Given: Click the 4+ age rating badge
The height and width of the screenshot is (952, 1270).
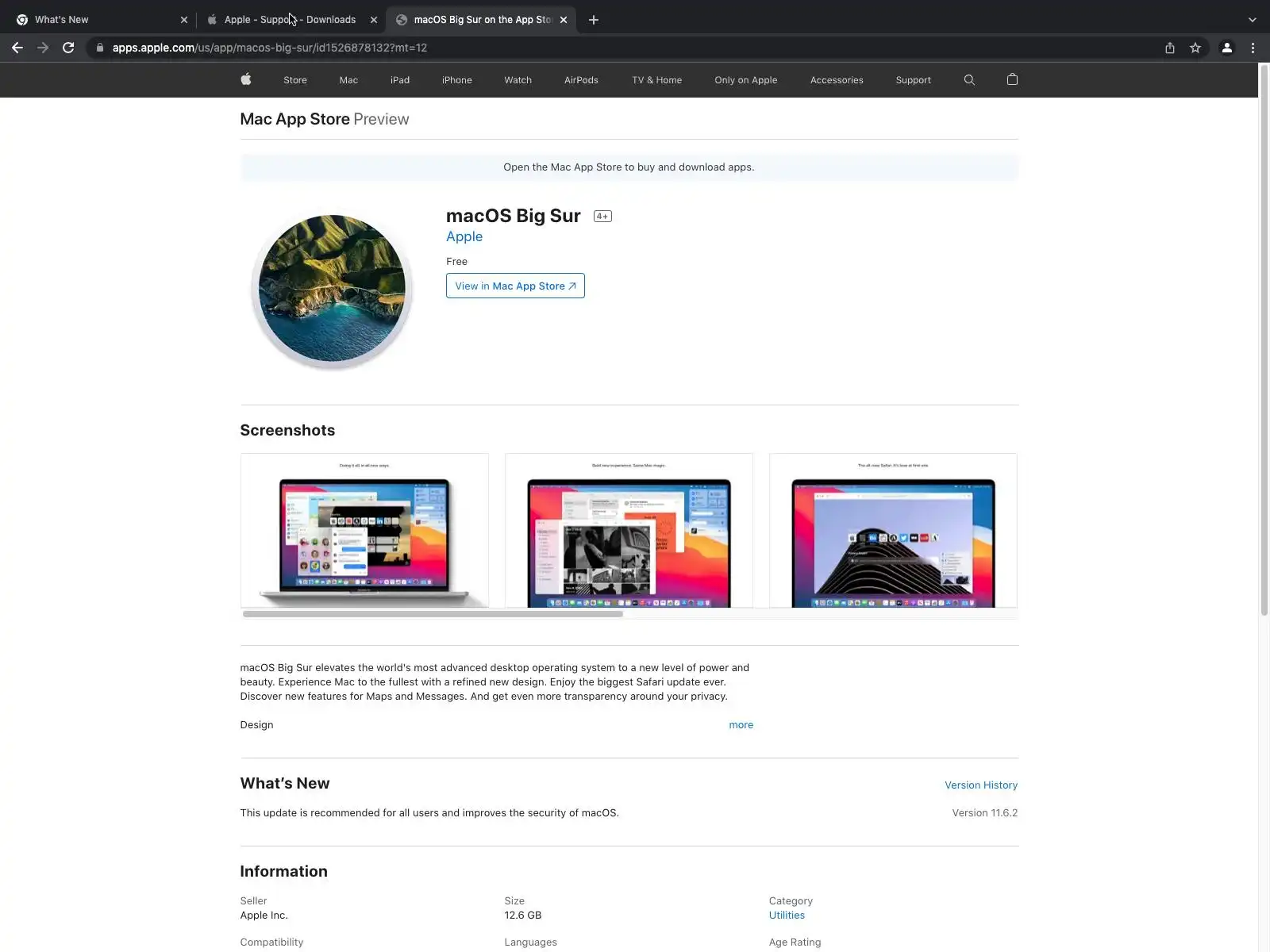Looking at the screenshot, I should pos(602,217).
